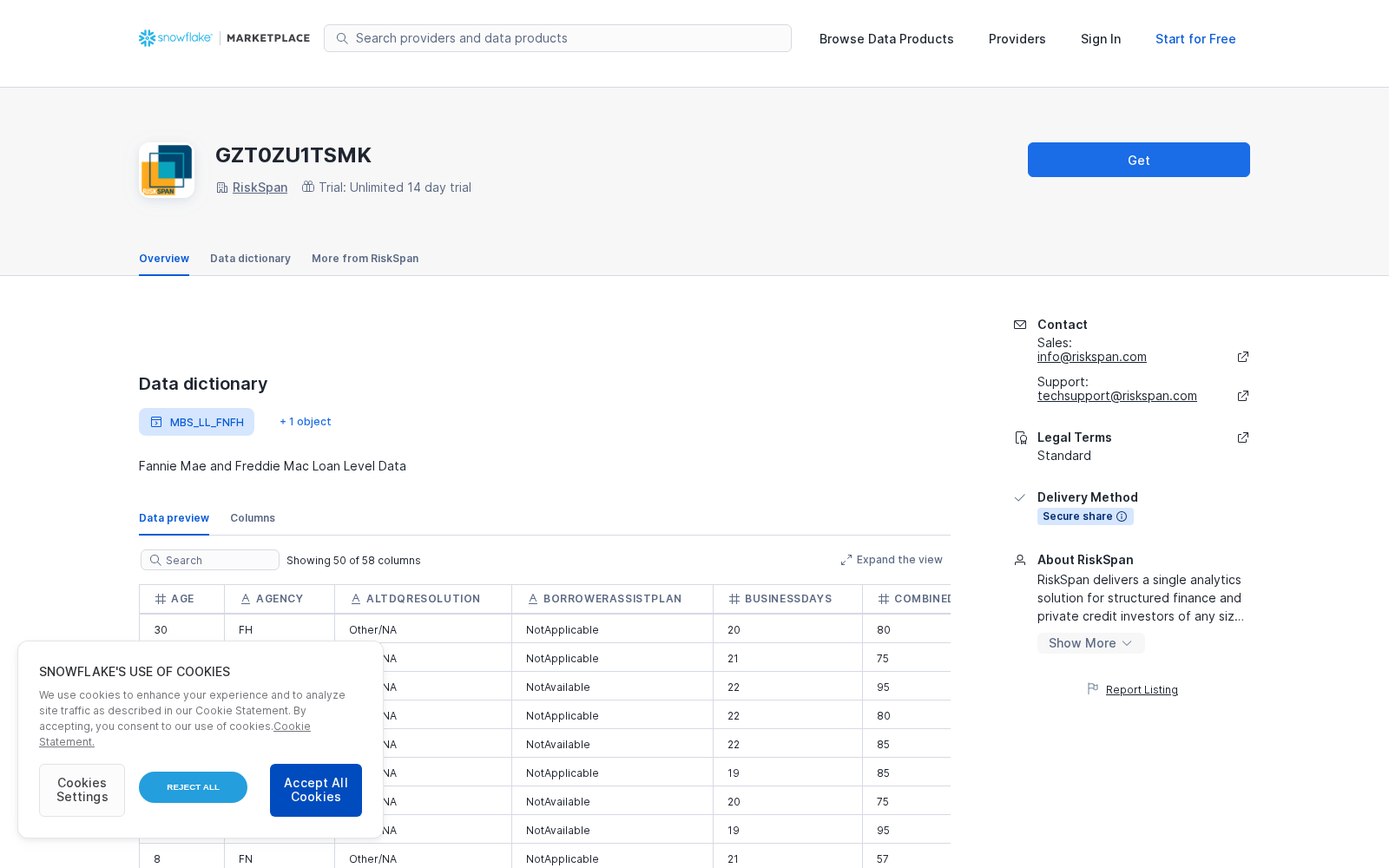Image resolution: width=1389 pixels, height=868 pixels.
Task: Select the MBS_LL_FNFH object chip
Action: 196,422
